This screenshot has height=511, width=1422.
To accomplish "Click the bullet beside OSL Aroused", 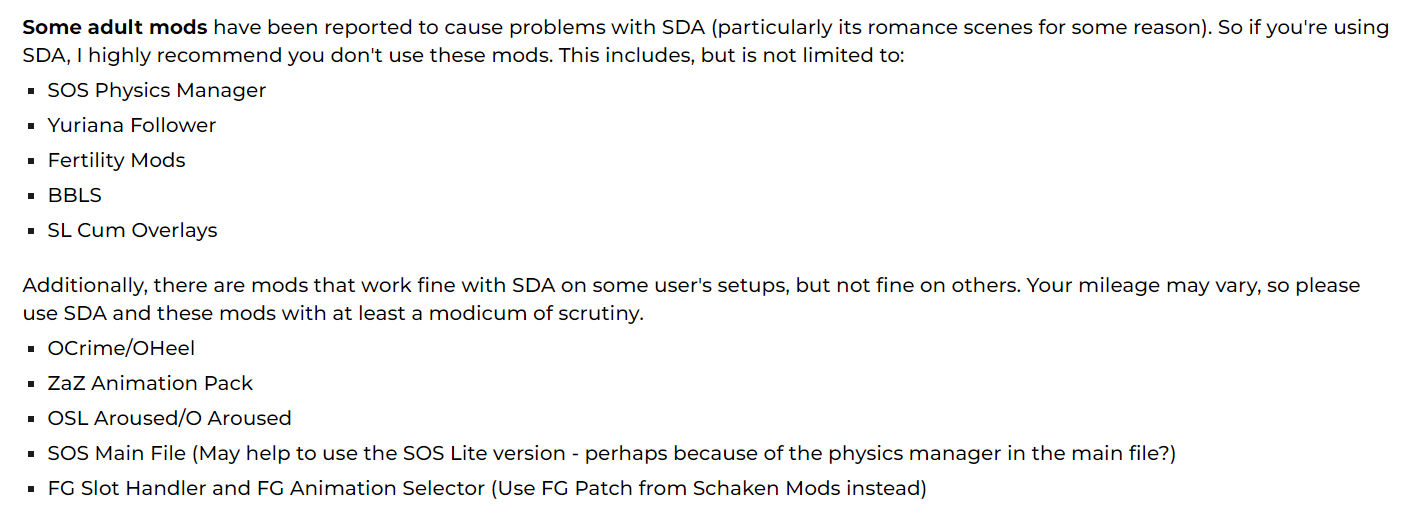I will (x=32, y=419).
